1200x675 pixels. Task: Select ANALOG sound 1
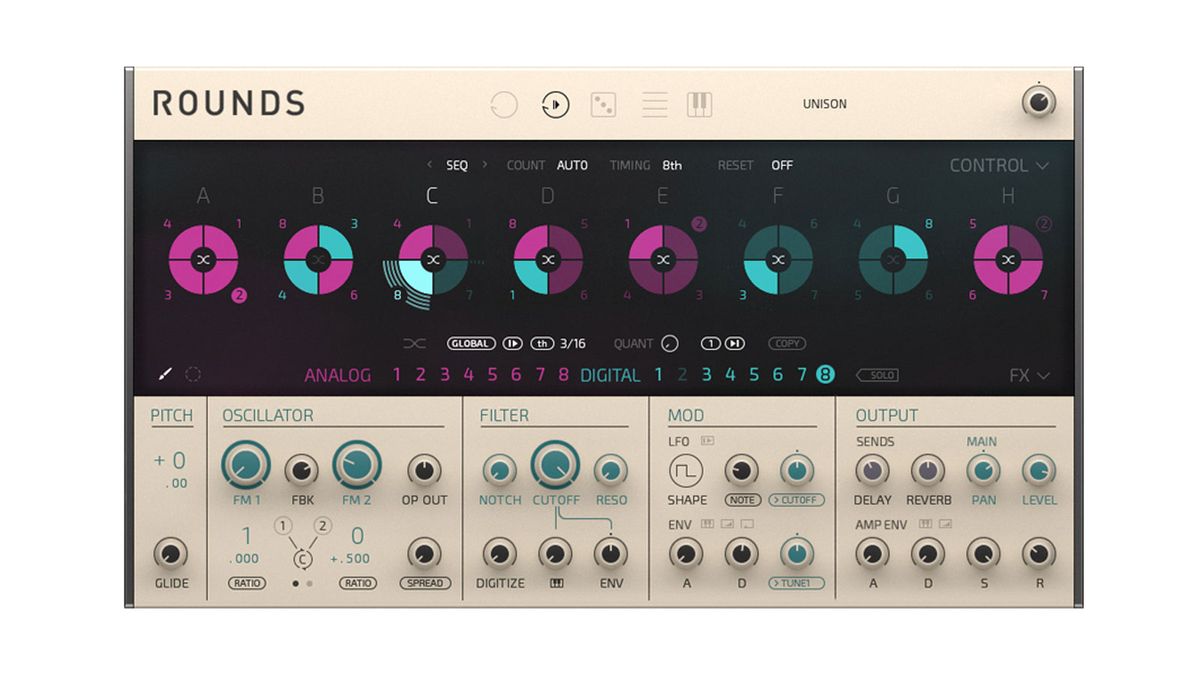pos(396,375)
